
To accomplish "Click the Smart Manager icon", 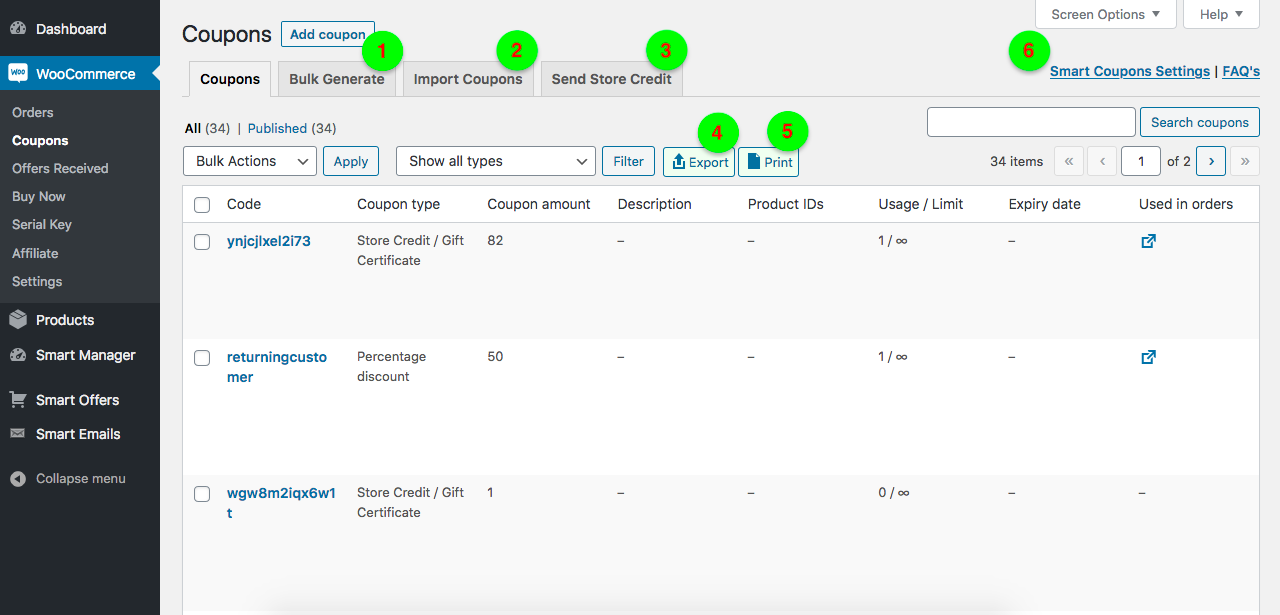I will [18, 355].
